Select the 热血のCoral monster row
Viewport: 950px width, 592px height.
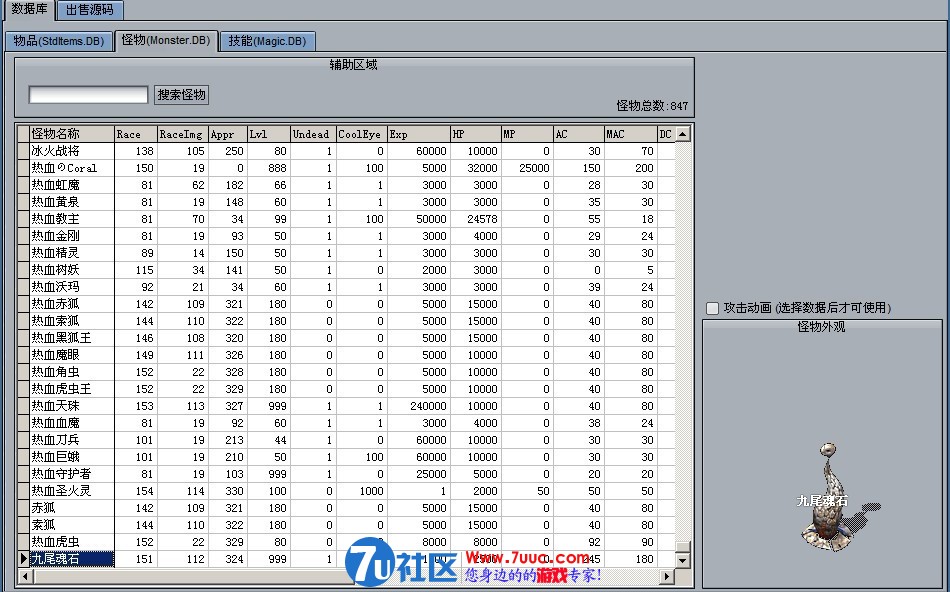pyautogui.click(x=345, y=168)
